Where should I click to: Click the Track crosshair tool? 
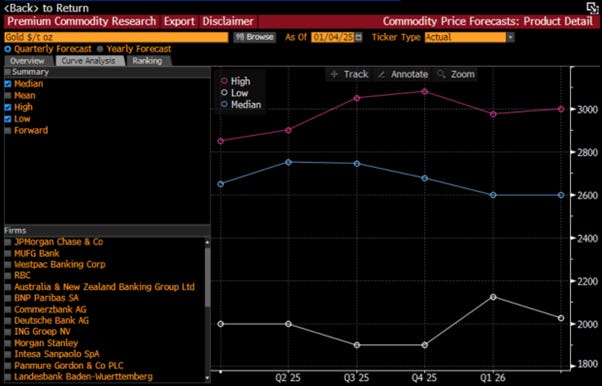349,74
